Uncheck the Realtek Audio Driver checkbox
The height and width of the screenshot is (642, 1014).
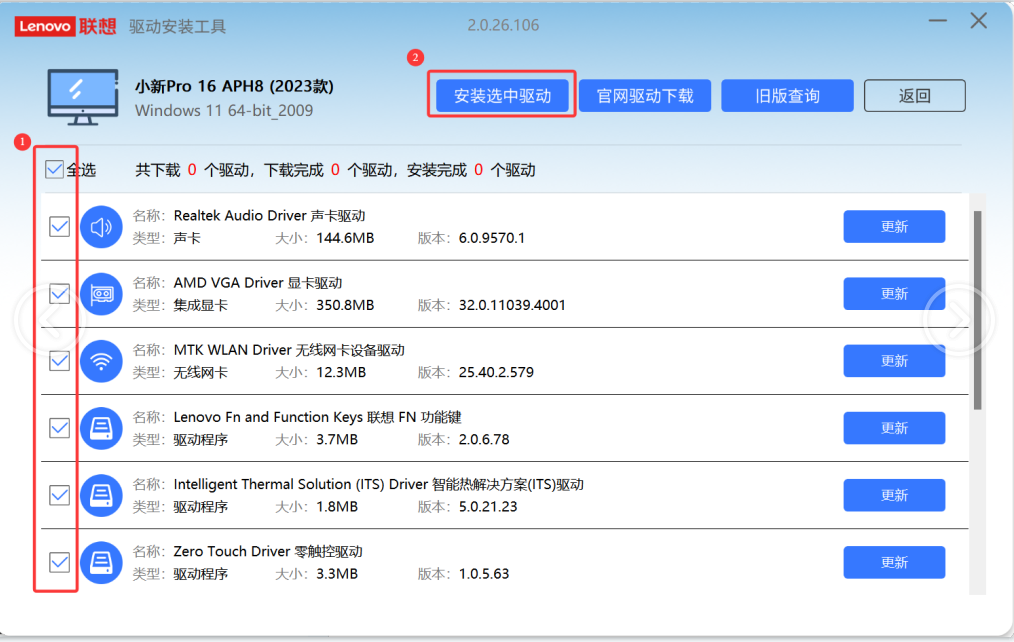[x=59, y=227]
